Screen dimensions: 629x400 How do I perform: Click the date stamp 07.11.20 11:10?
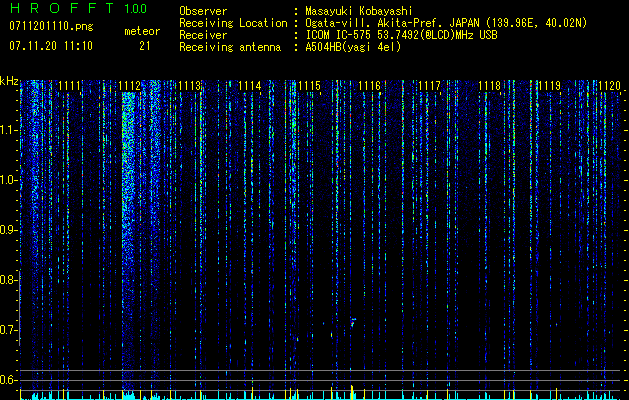[51, 46]
